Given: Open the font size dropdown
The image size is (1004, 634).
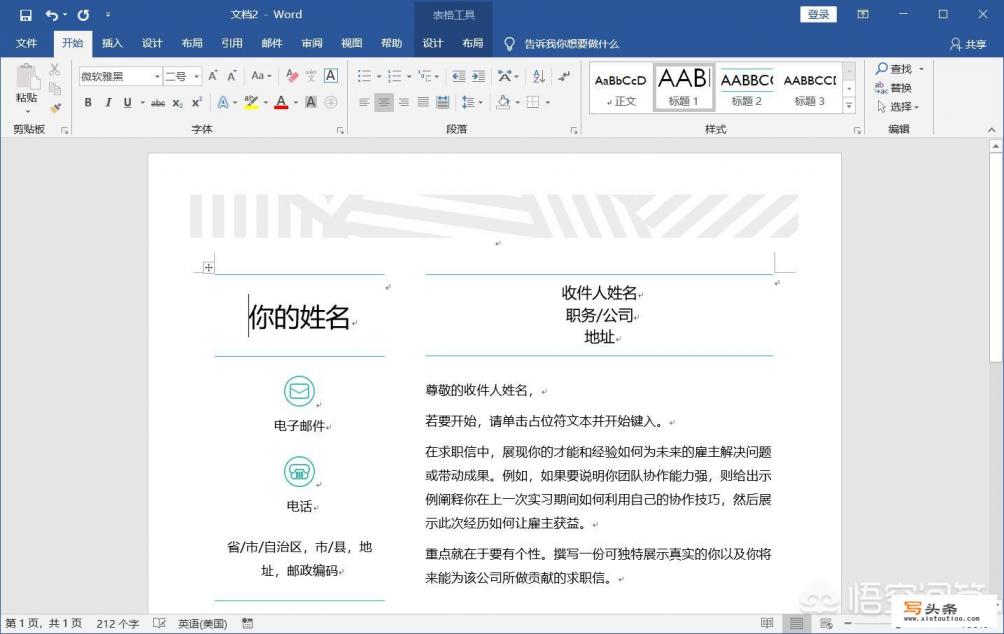Looking at the screenshot, I should coord(197,77).
